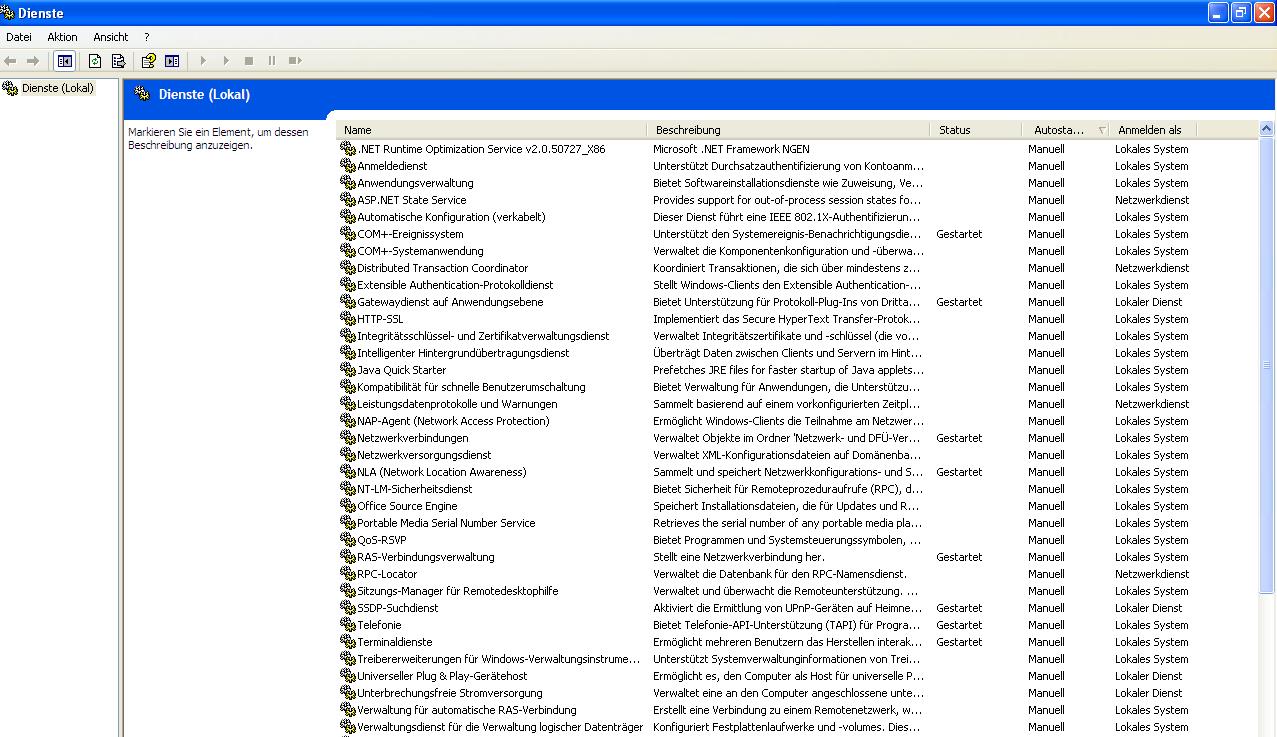Select the Netzwerkversorgungsdienst service name
The width and height of the screenshot is (1277, 737).
click(x=424, y=455)
